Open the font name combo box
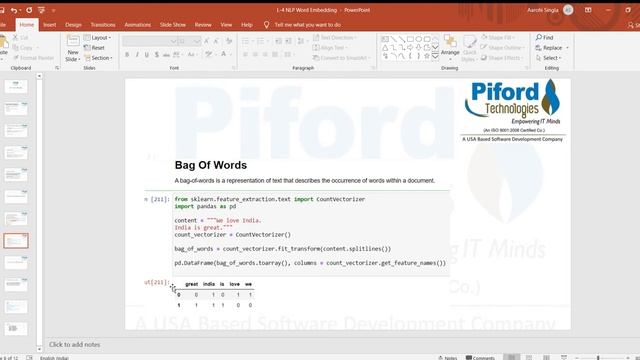Image resolution: width=640 pixels, height=360 pixels. click(149, 41)
